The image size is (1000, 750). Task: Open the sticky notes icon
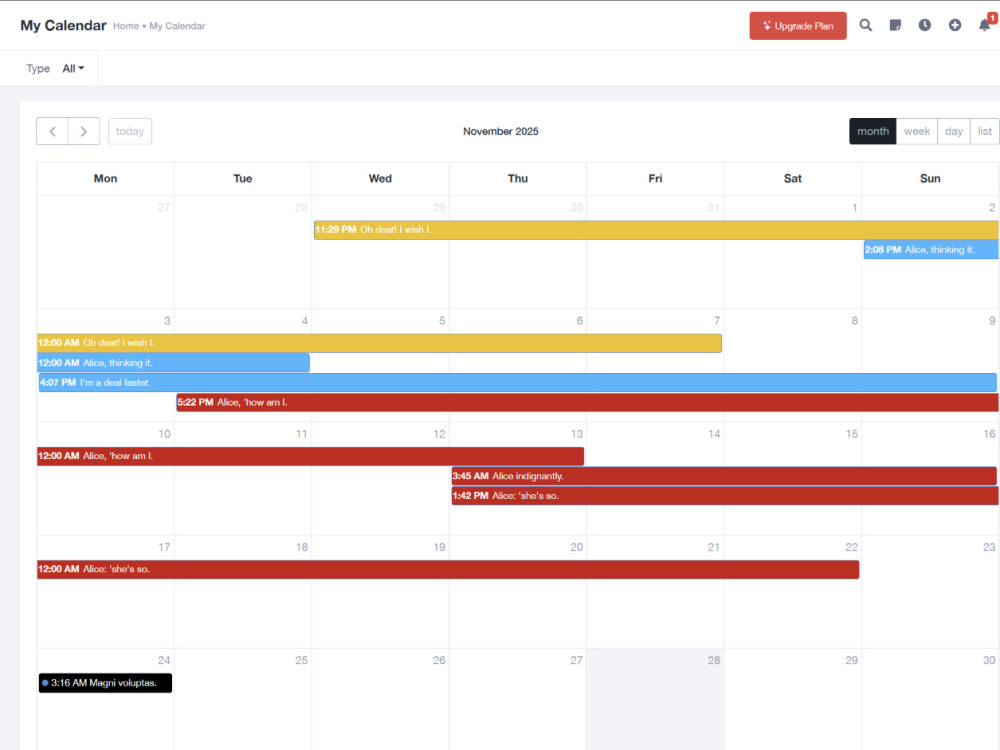(895, 26)
